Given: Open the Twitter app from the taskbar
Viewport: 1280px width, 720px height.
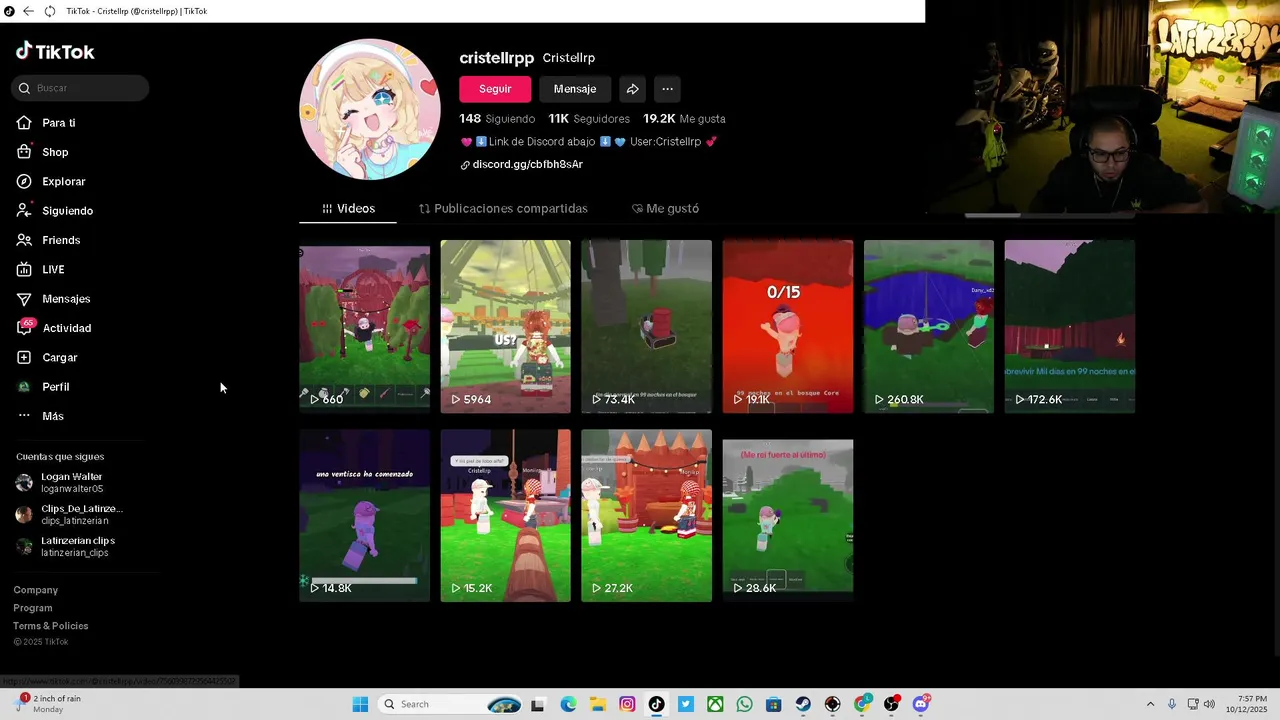Looking at the screenshot, I should click(685, 704).
